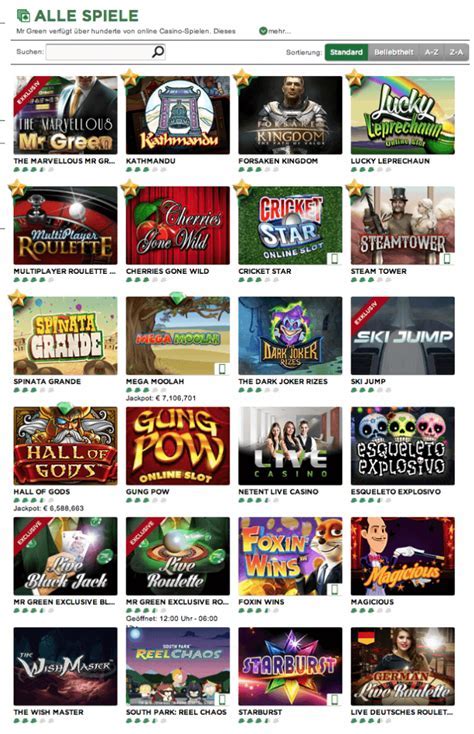Sort games A-Z
This screenshot has height=734, width=474.
click(431, 52)
